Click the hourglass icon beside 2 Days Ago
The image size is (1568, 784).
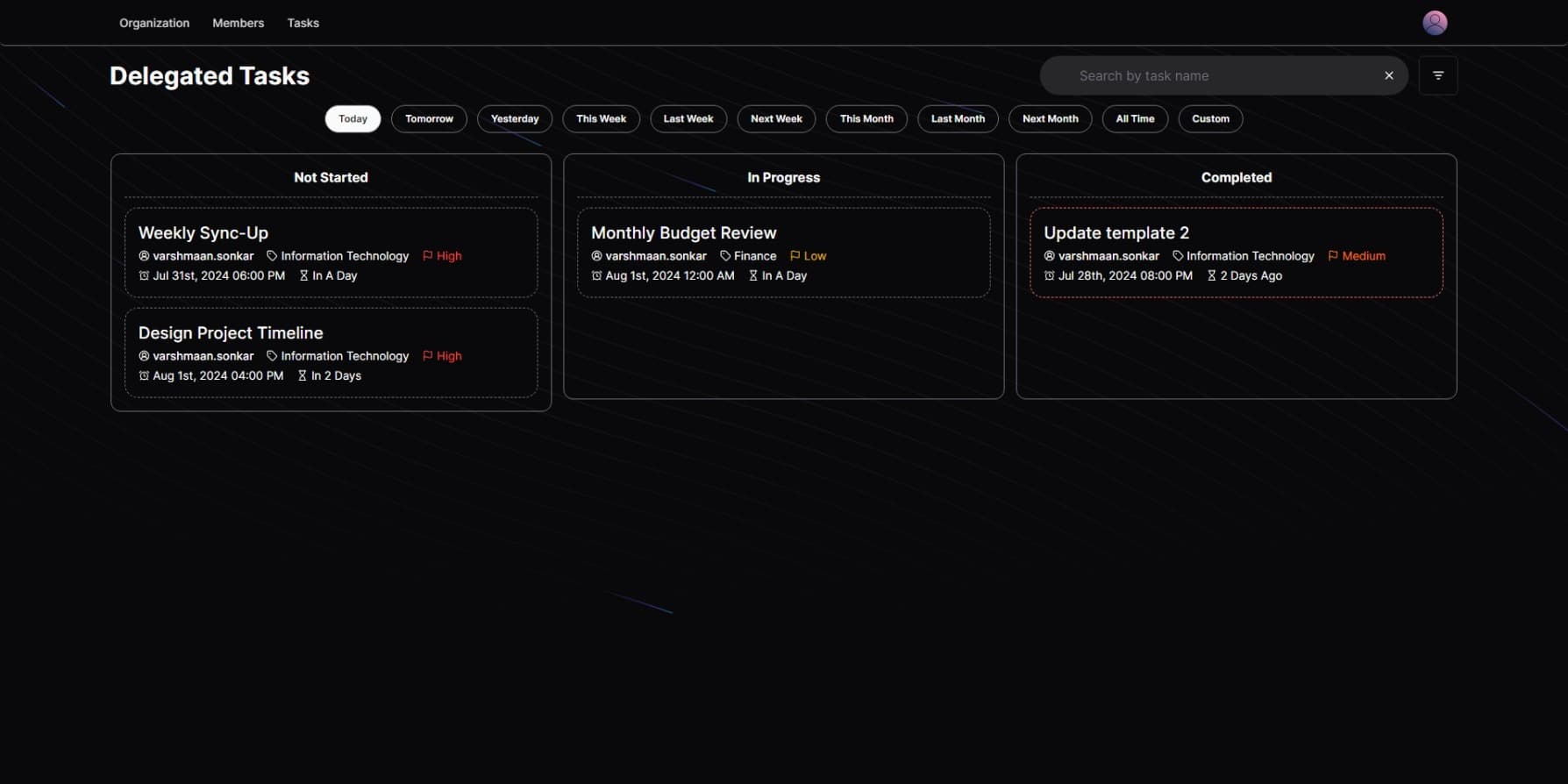point(1211,275)
